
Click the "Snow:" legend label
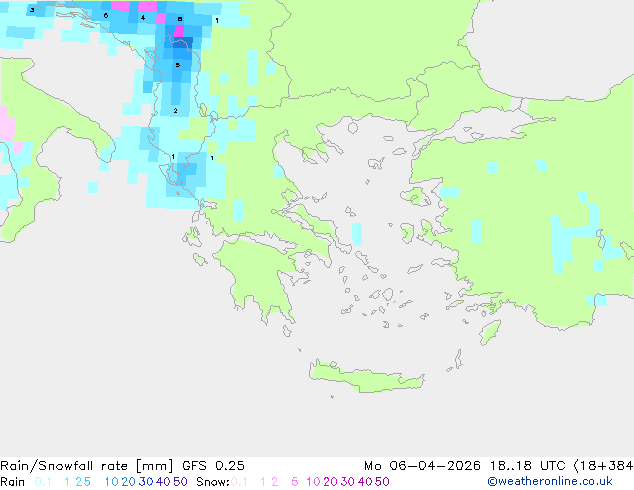(213, 482)
